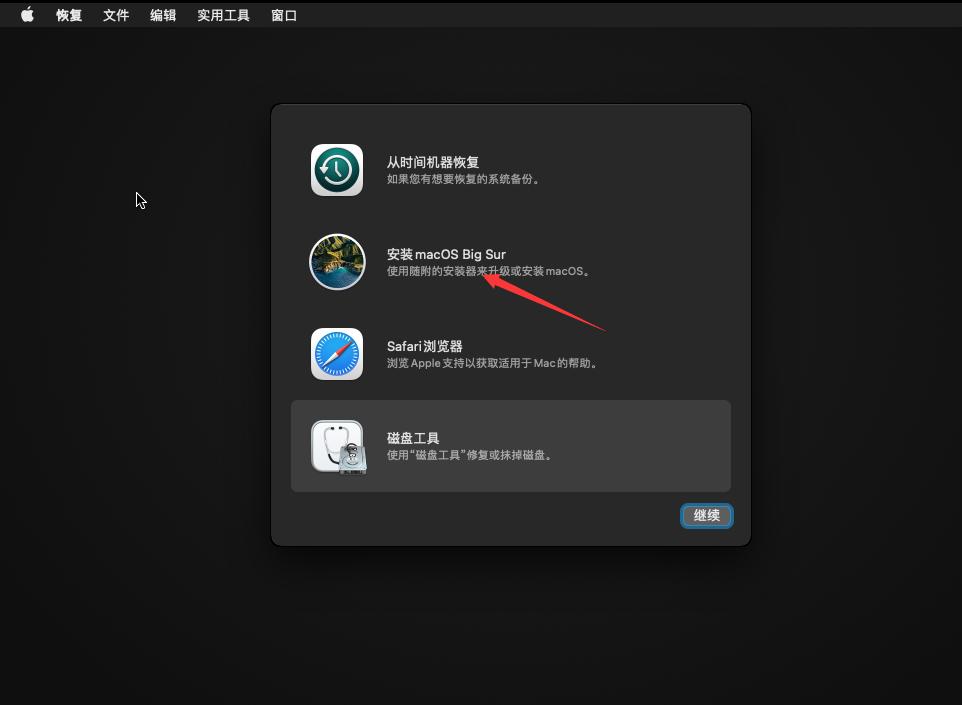Select the 磁盘工具 row
962x705 pixels.
[x=510, y=446]
